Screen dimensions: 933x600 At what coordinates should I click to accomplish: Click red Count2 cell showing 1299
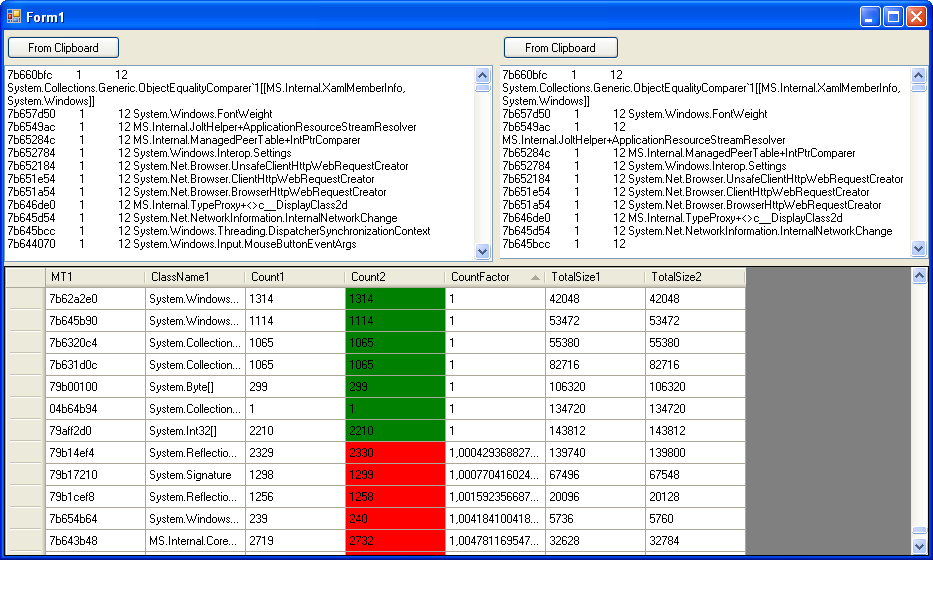pyautogui.click(x=395, y=475)
